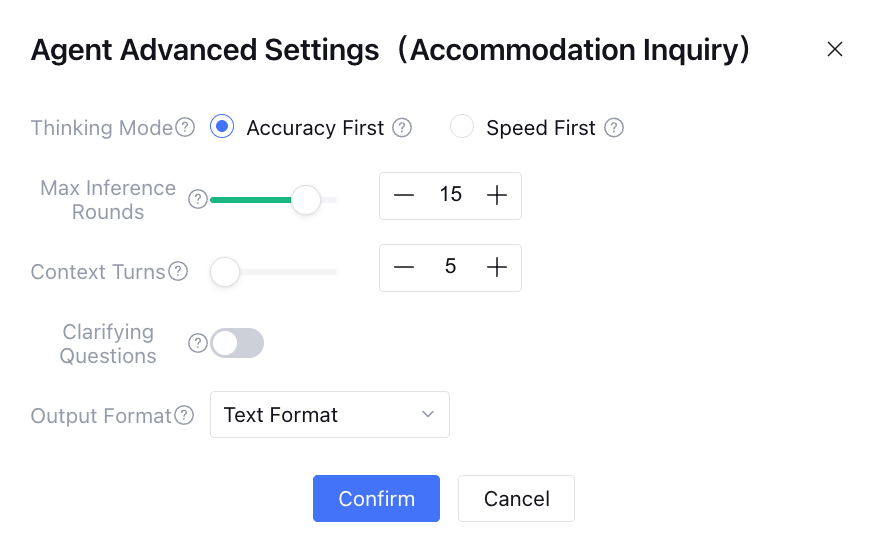Click Context Turns help icon

pyautogui.click(x=178, y=271)
